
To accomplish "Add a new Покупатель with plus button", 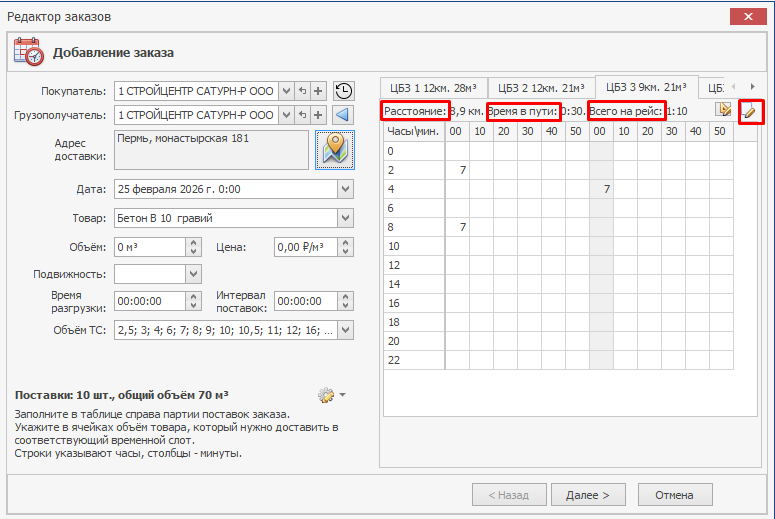I will coord(318,90).
